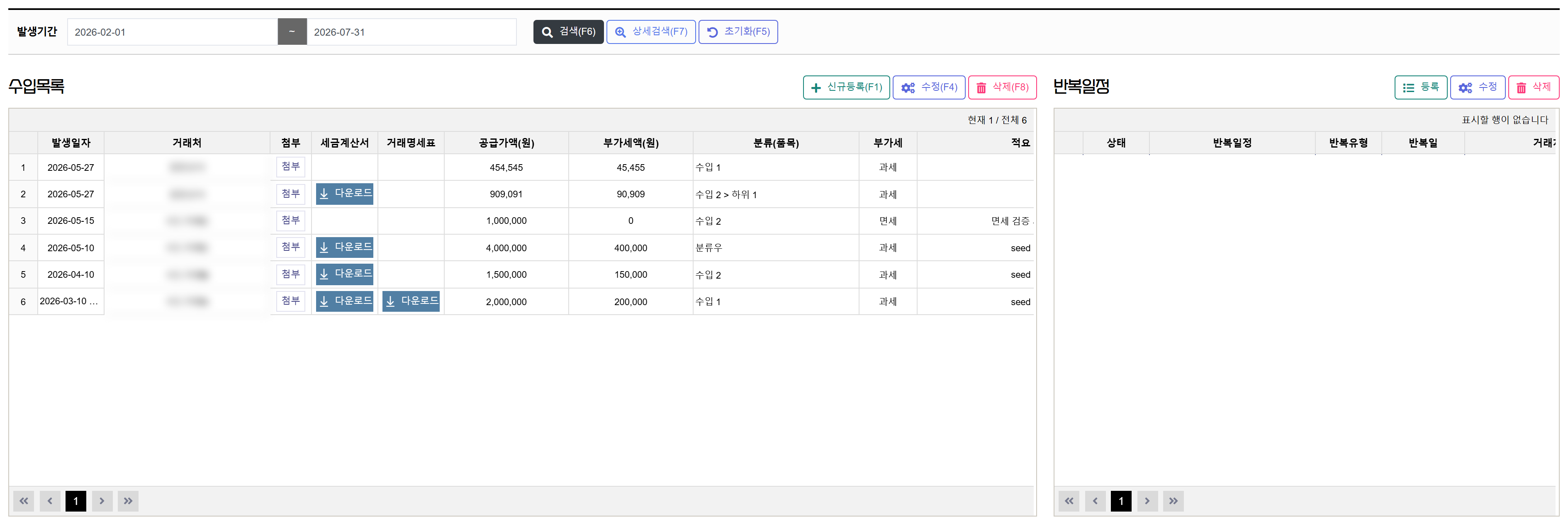Go to first page in 반복일정 pager

1069,501
